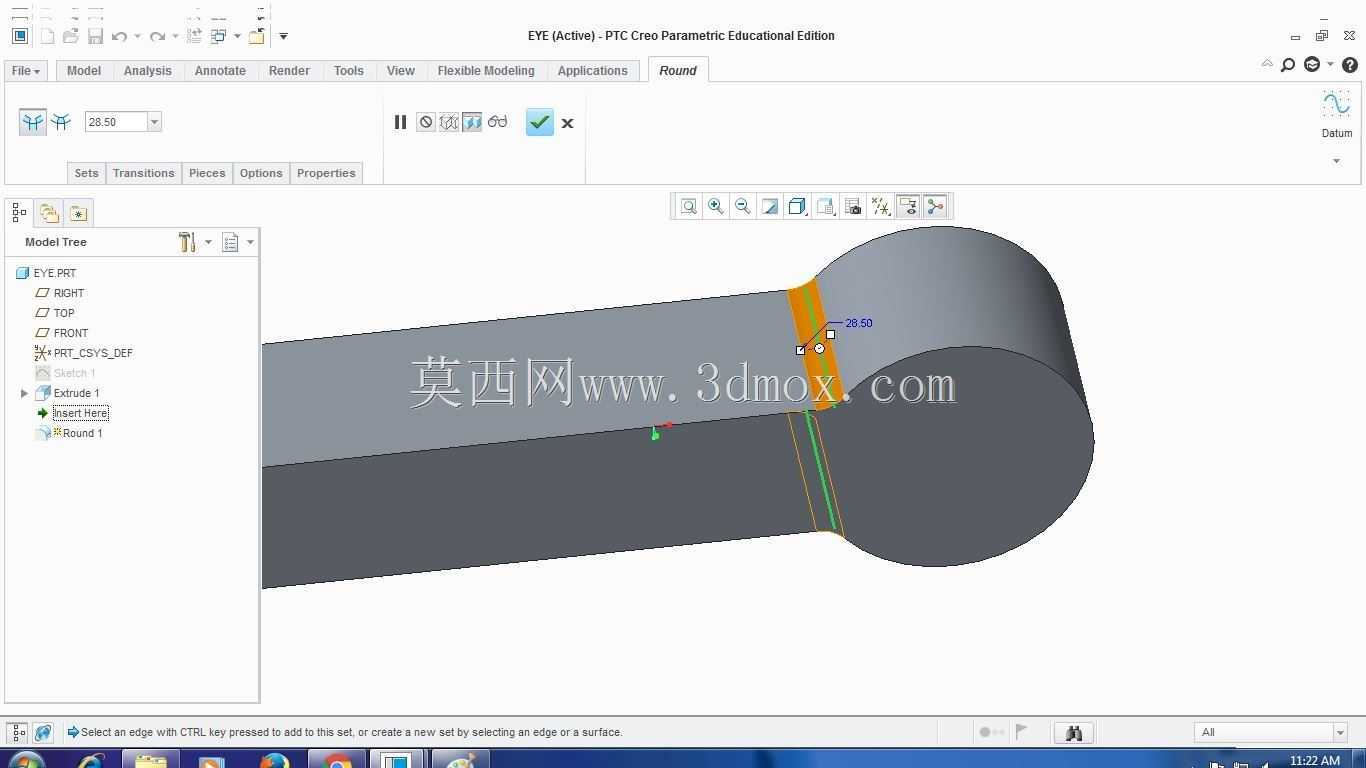Click the Regenerate model icon

(194, 36)
